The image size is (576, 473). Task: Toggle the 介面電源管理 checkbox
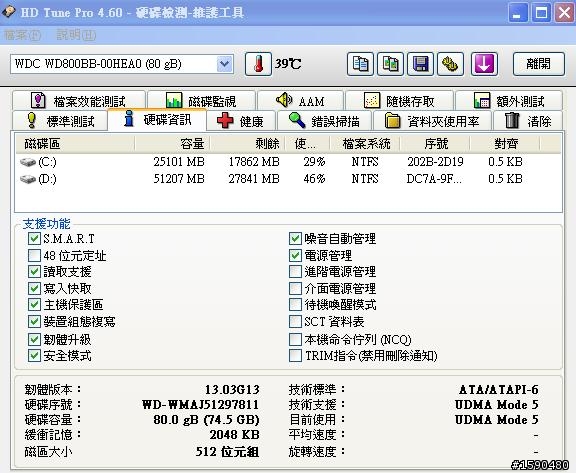click(x=295, y=288)
